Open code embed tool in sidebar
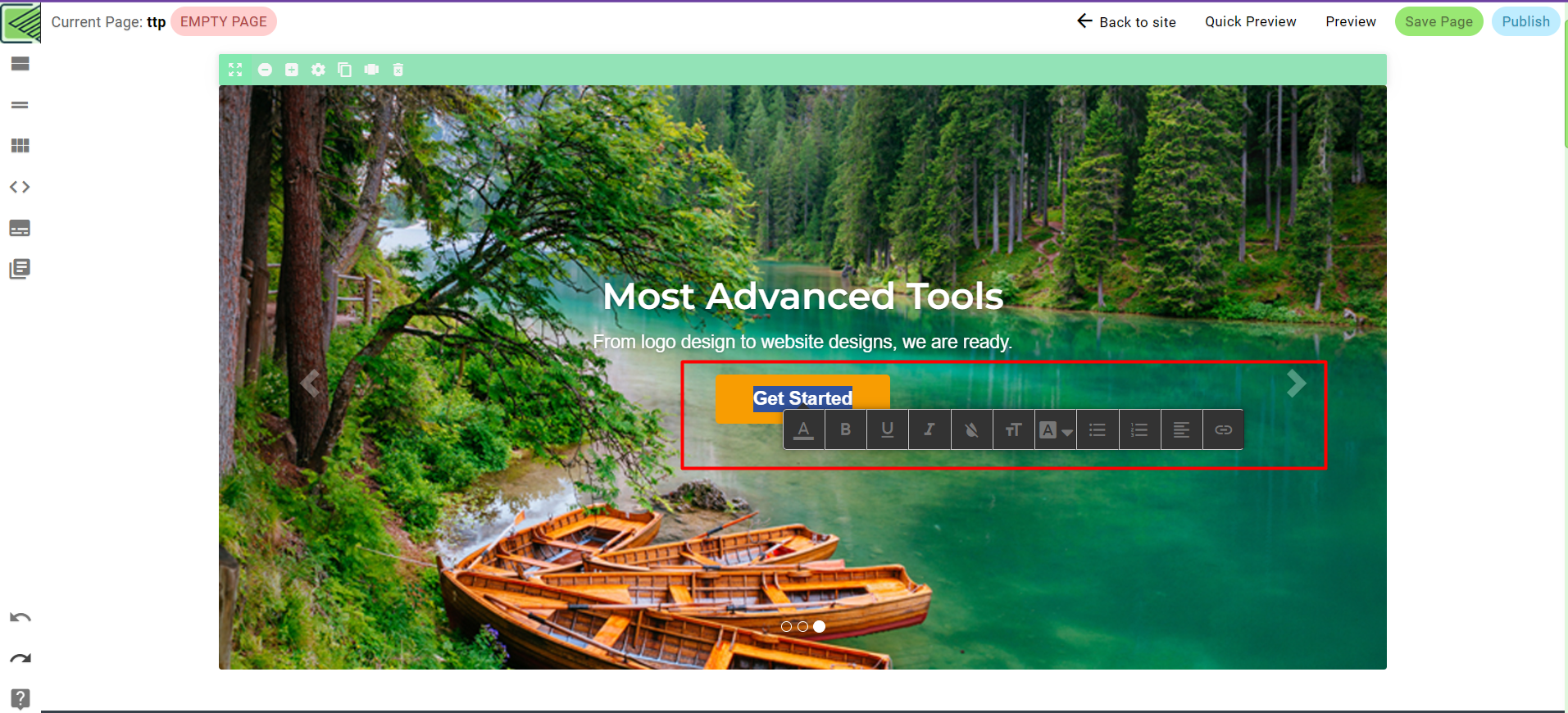The image size is (1568, 713). click(20, 187)
